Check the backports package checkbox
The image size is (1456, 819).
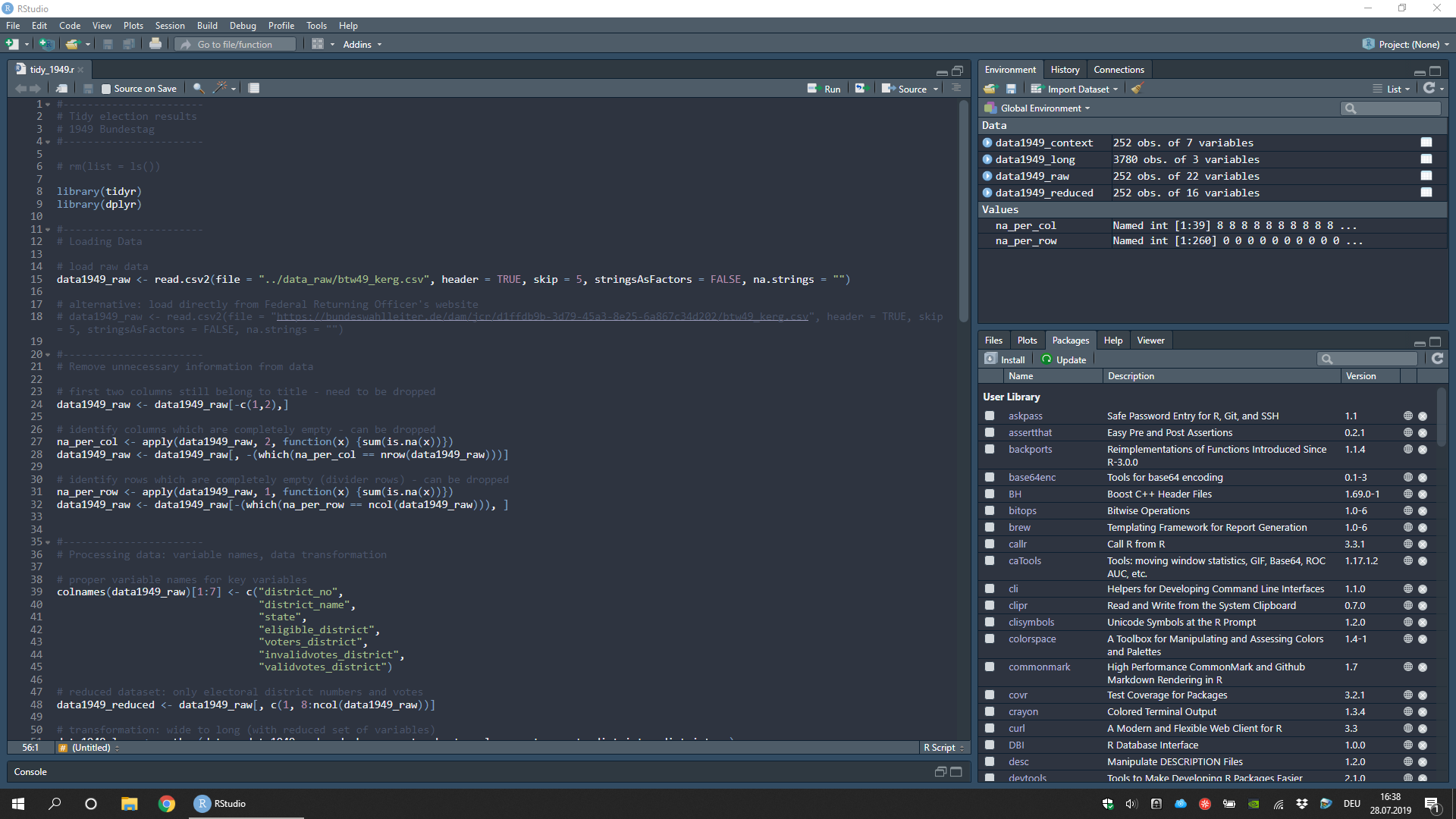[990, 449]
